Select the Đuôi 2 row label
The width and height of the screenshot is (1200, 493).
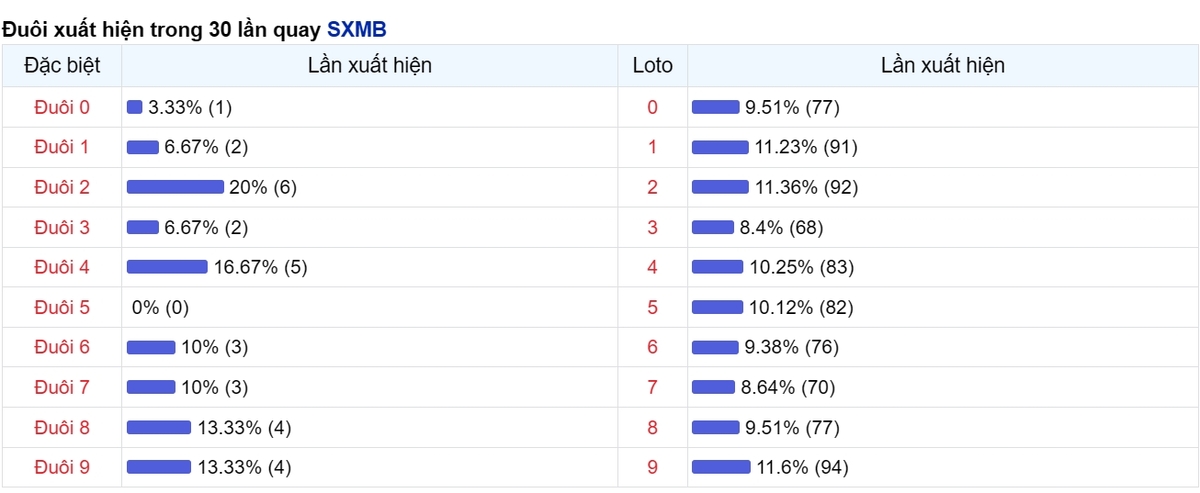tap(62, 187)
